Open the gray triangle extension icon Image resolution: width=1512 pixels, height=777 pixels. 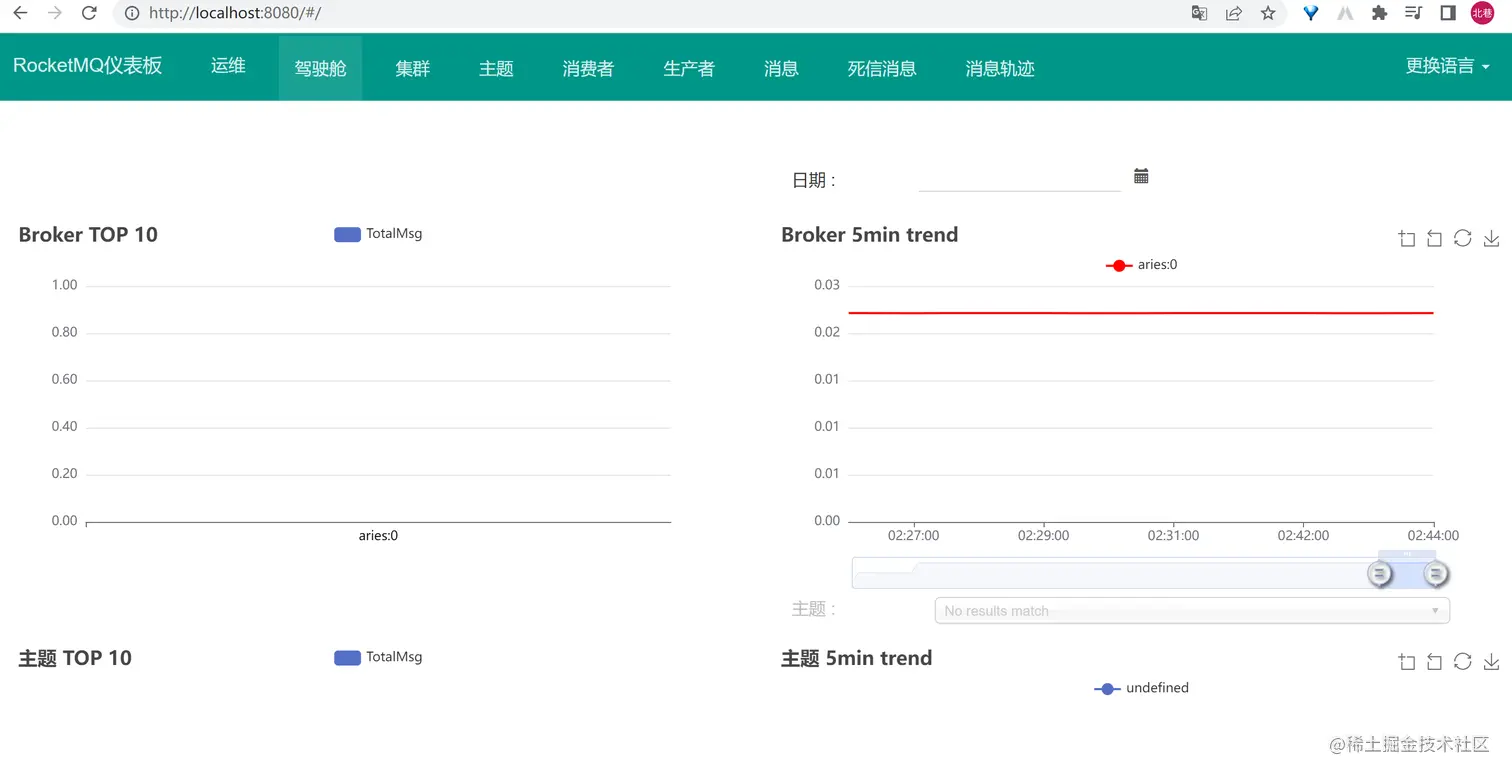[1345, 13]
